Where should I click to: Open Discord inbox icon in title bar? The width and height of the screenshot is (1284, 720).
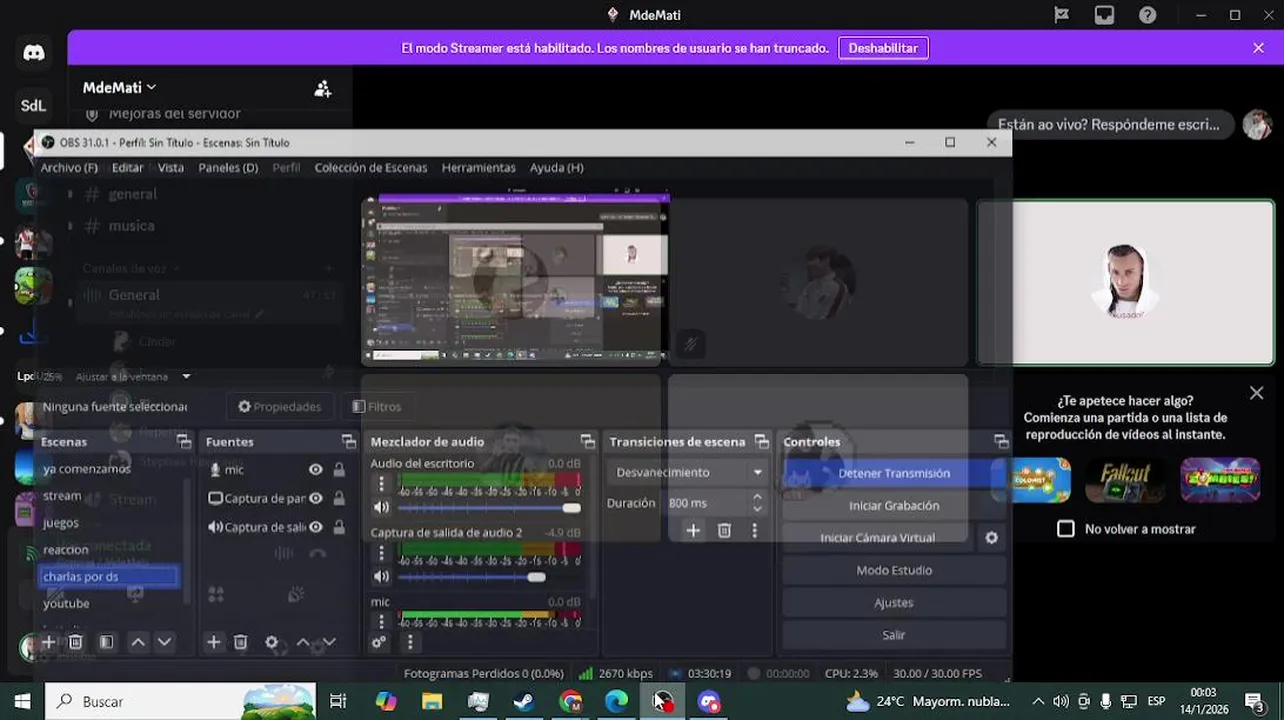pos(1104,15)
